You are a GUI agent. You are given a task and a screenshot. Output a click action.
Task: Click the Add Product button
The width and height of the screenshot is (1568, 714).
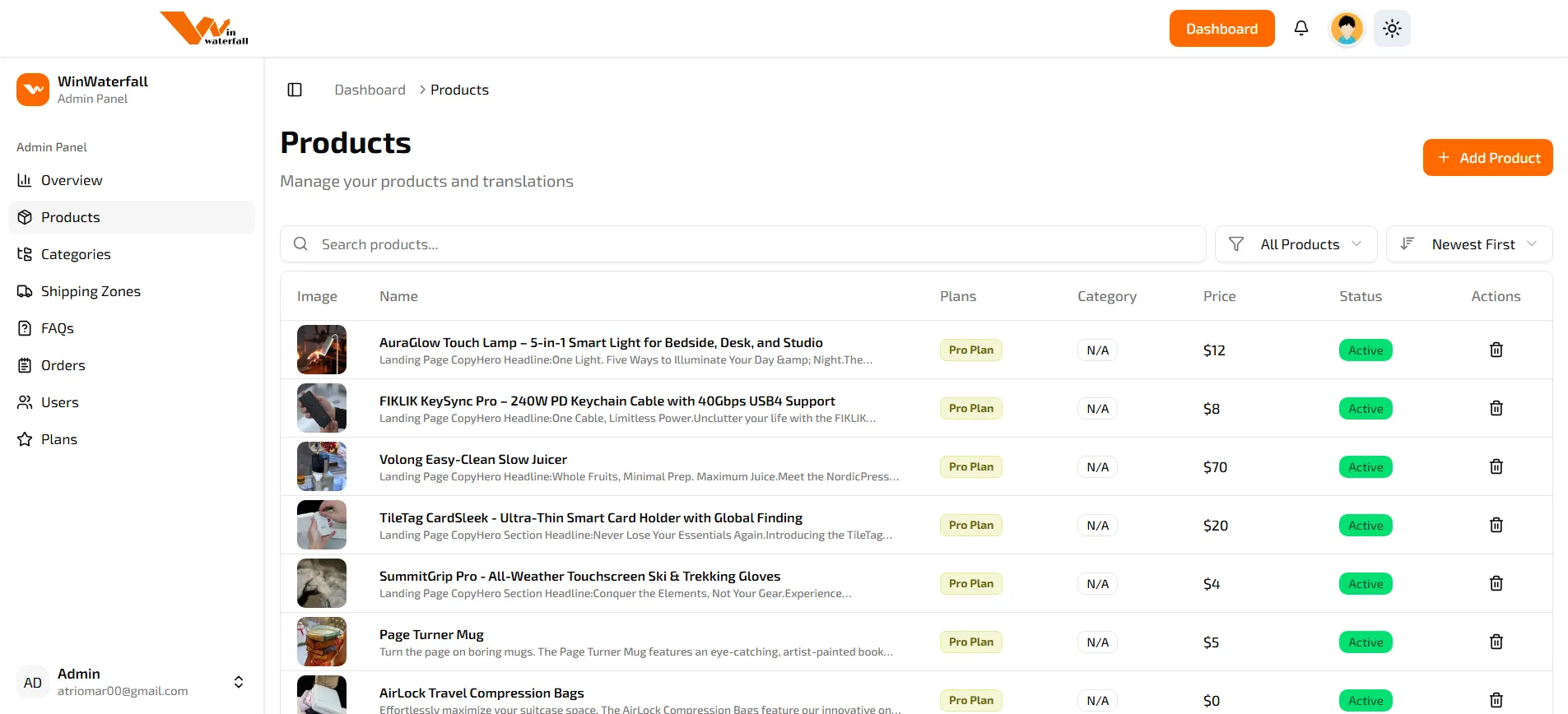click(x=1487, y=158)
